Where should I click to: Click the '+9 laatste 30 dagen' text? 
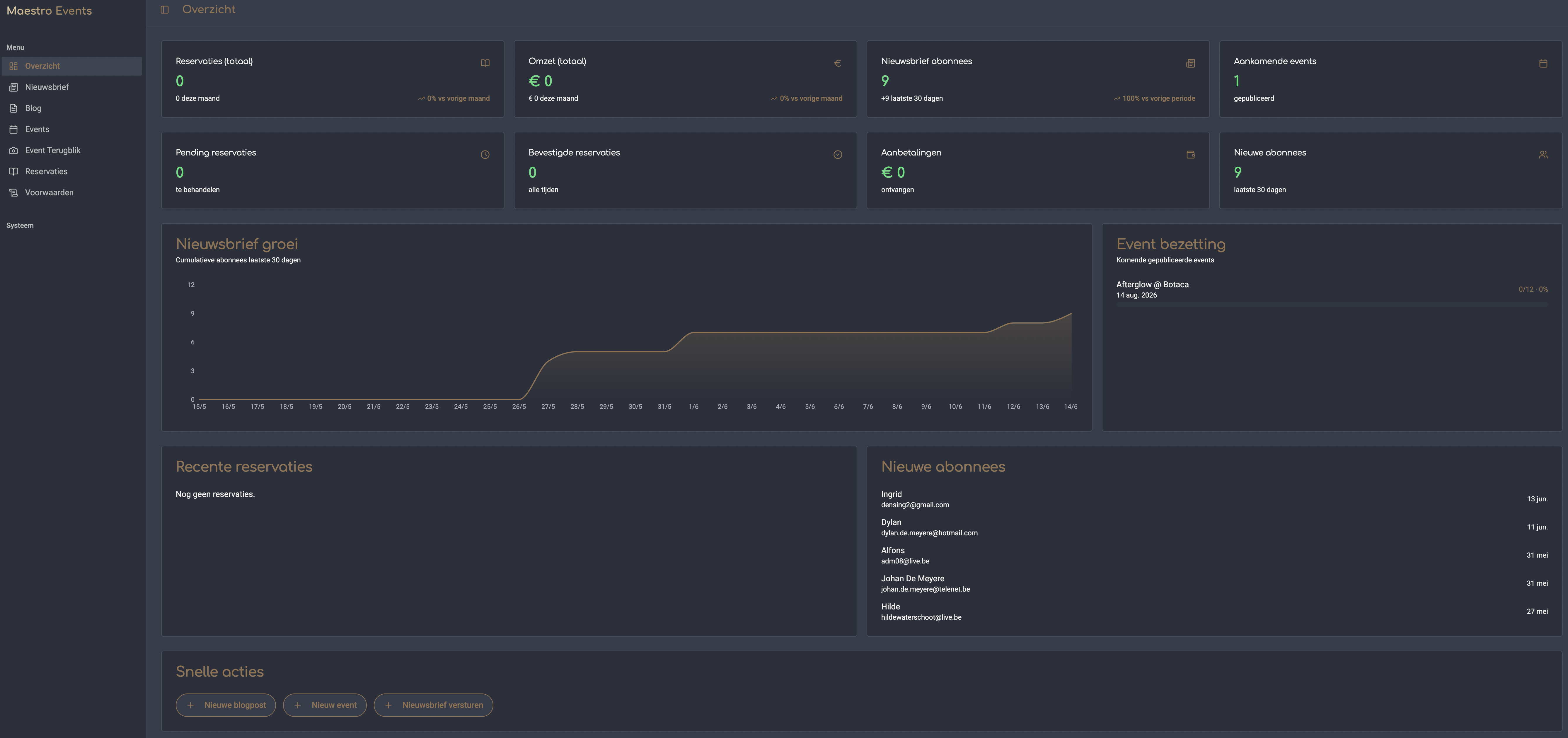click(912, 99)
